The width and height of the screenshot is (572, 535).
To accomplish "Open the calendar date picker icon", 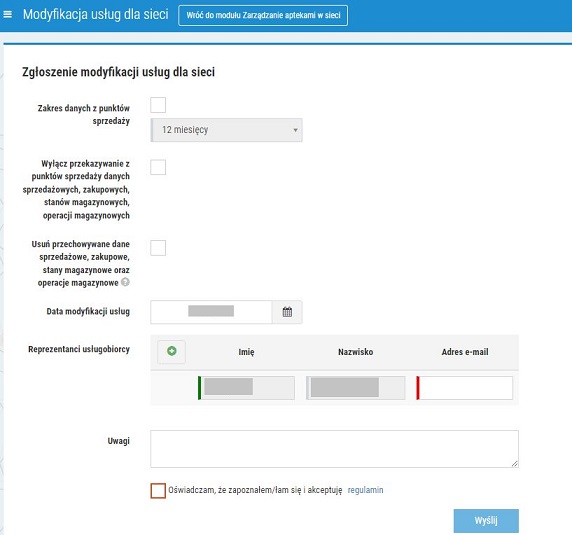I will (x=287, y=312).
